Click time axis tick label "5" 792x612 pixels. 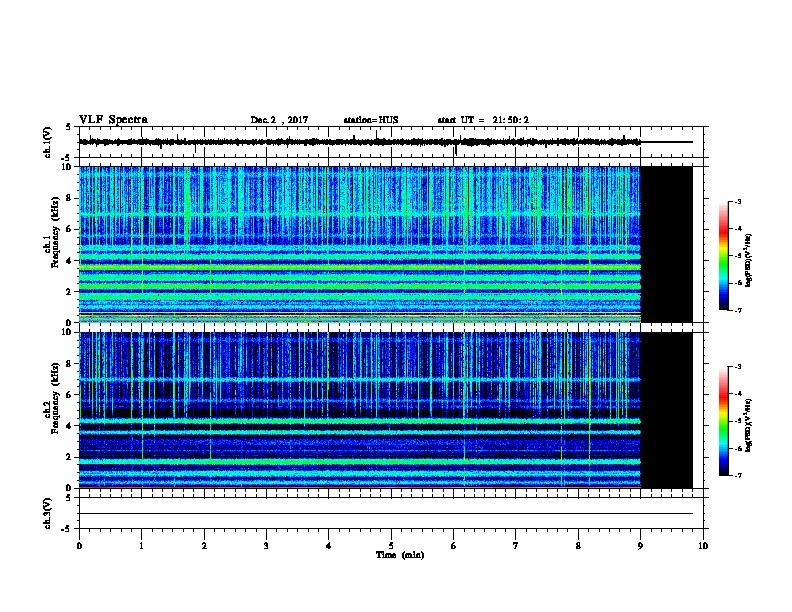click(x=391, y=546)
